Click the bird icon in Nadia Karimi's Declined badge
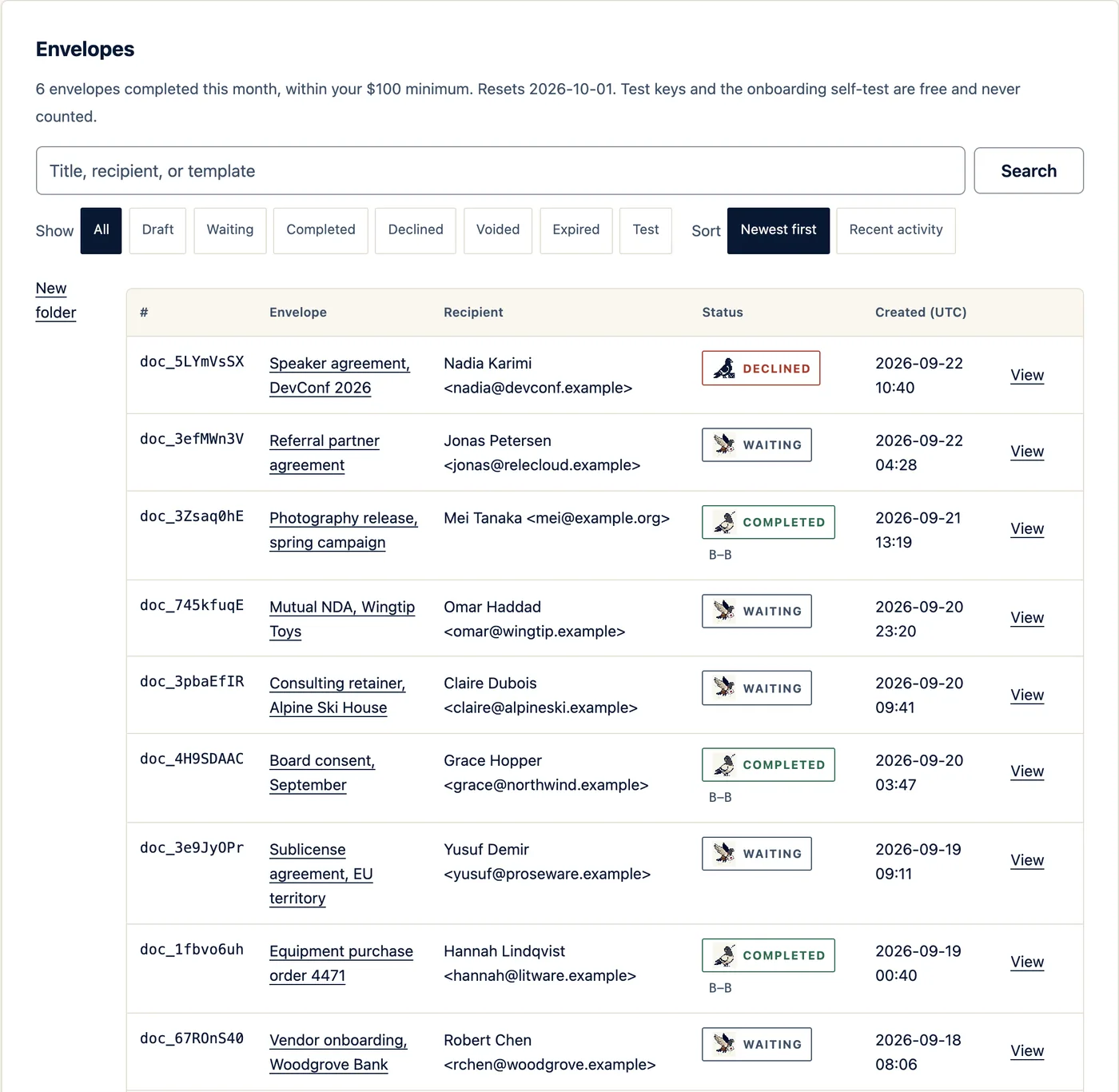The image size is (1119, 1092). click(724, 369)
